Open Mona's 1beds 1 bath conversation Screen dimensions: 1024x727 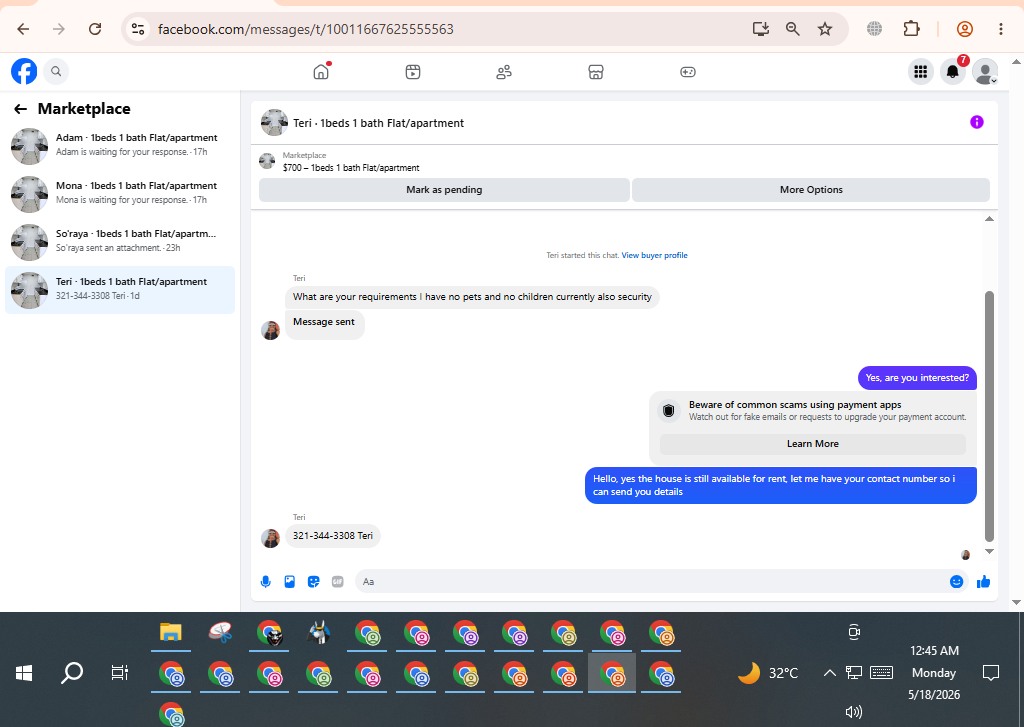pos(120,193)
